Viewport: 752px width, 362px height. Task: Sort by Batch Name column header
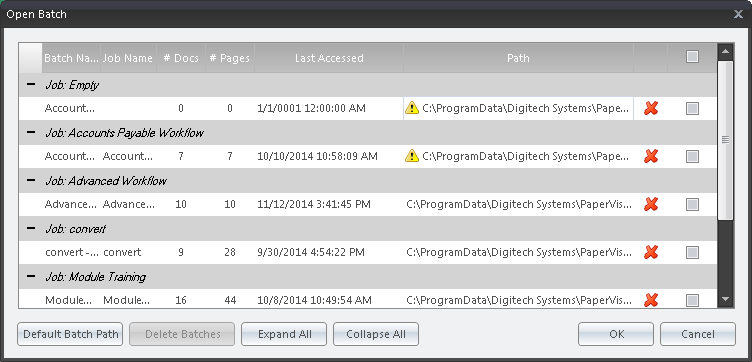point(71,58)
